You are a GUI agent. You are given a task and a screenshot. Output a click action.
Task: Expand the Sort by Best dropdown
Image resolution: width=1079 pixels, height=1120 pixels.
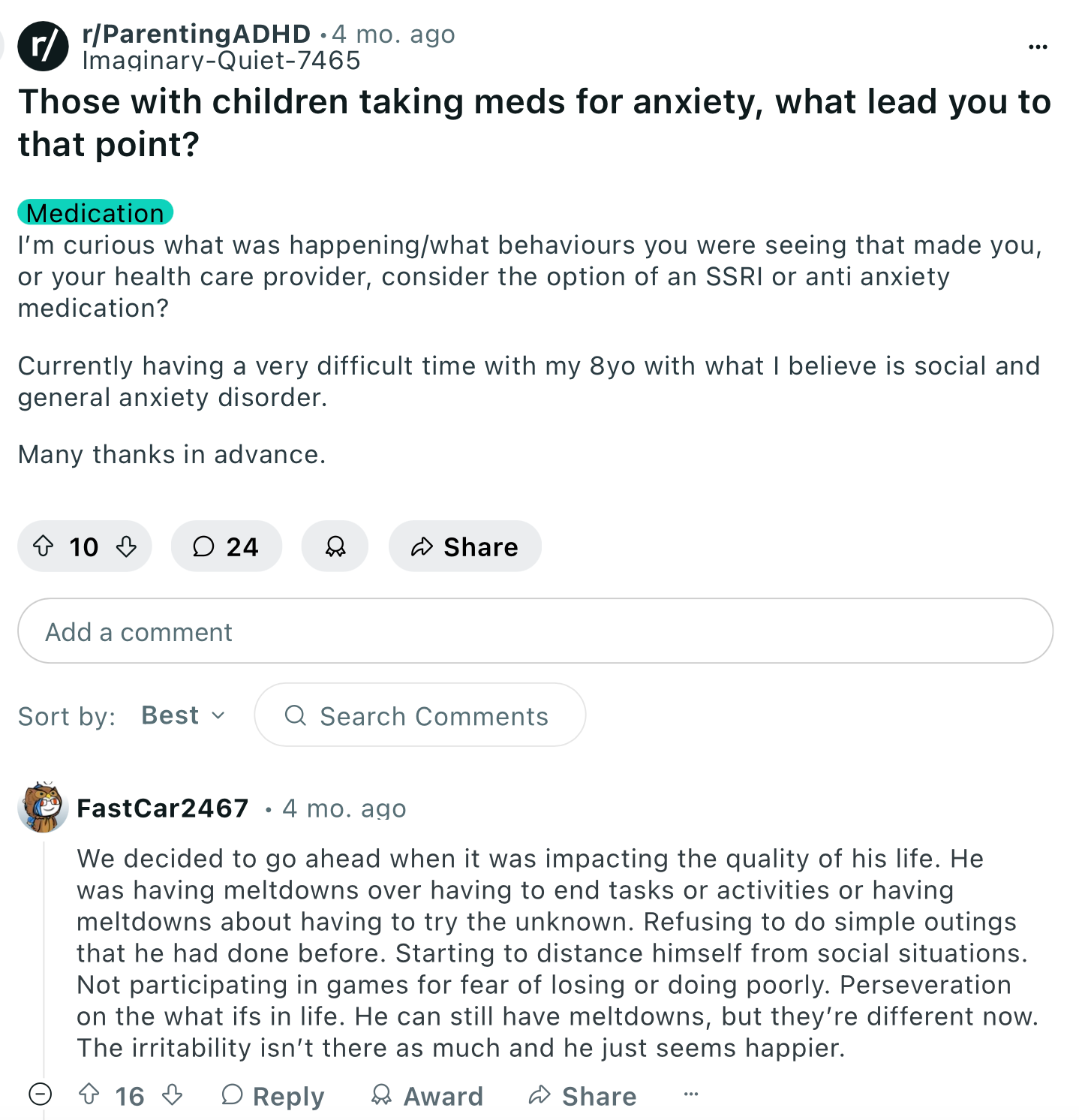click(183, 715)
